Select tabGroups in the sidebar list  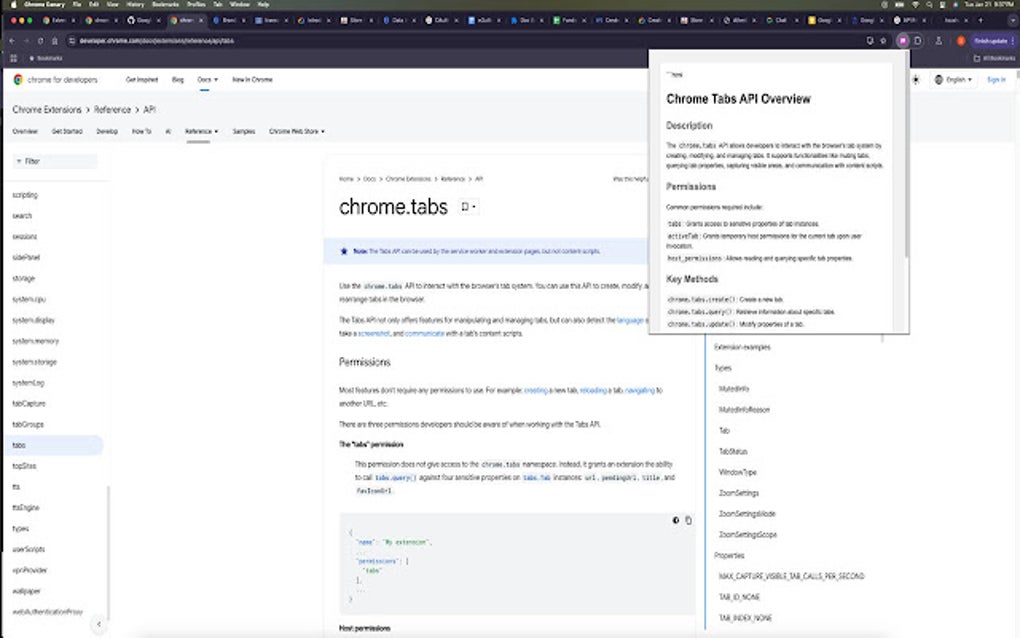point(28,424)
